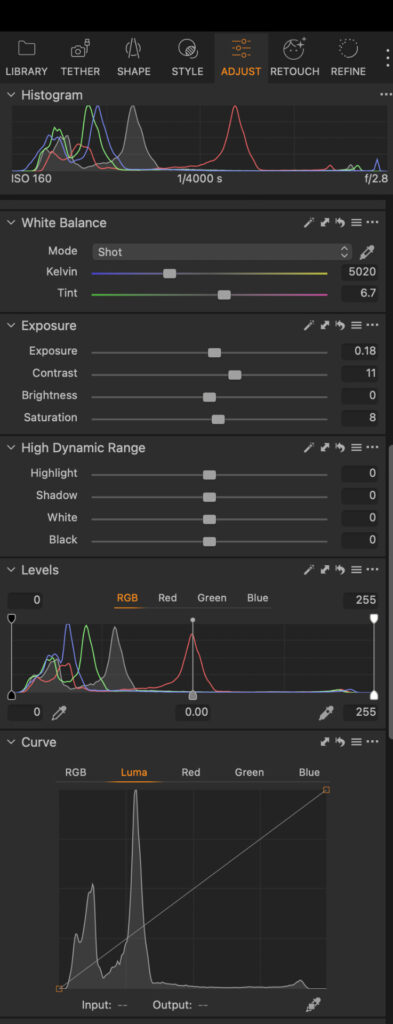The height and width of the screenshot is (1024, 393).
Task: Click the Tint slider handle
Action: [224, 295]
